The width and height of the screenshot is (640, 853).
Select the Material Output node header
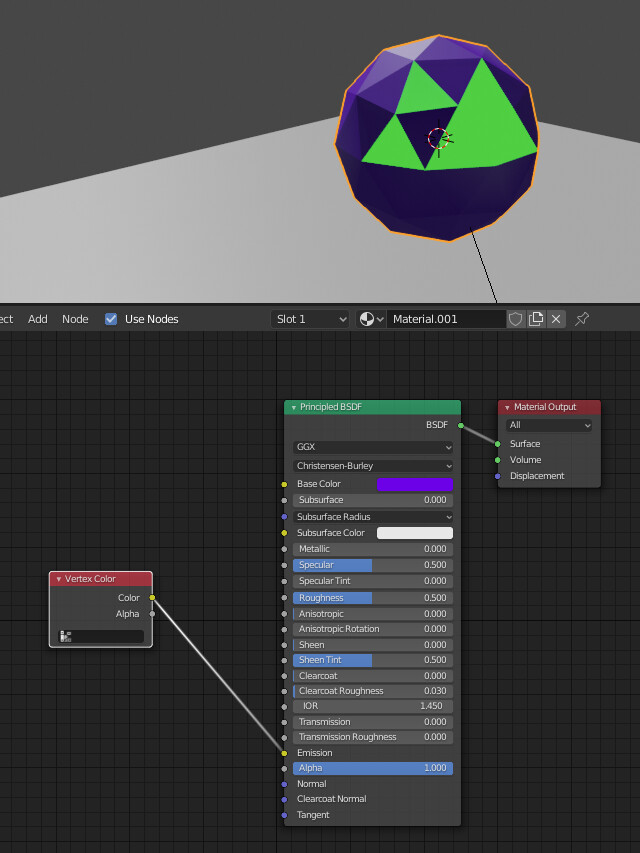pos(549,407)
